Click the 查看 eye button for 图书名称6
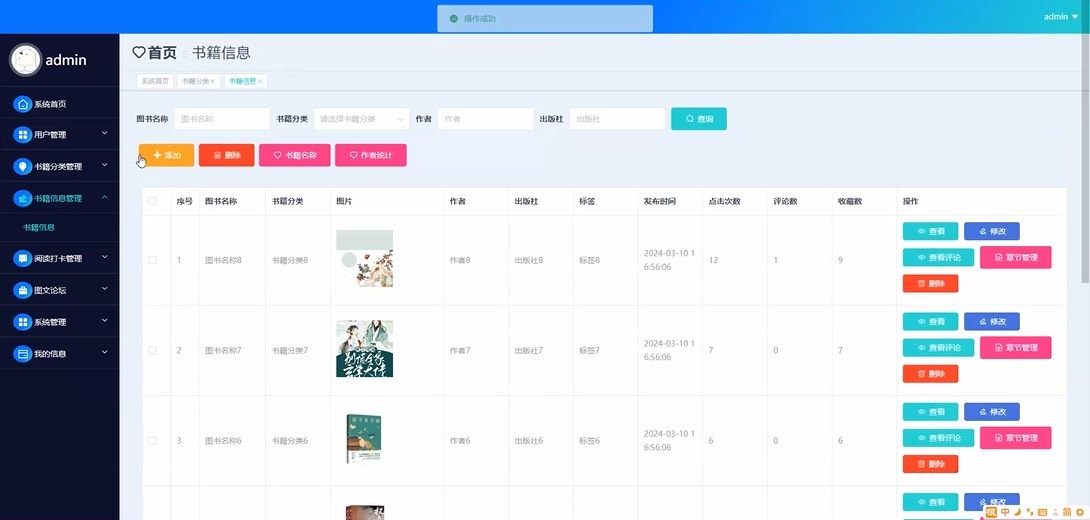Screen dimensions: 1090x520 click(930, 412)
